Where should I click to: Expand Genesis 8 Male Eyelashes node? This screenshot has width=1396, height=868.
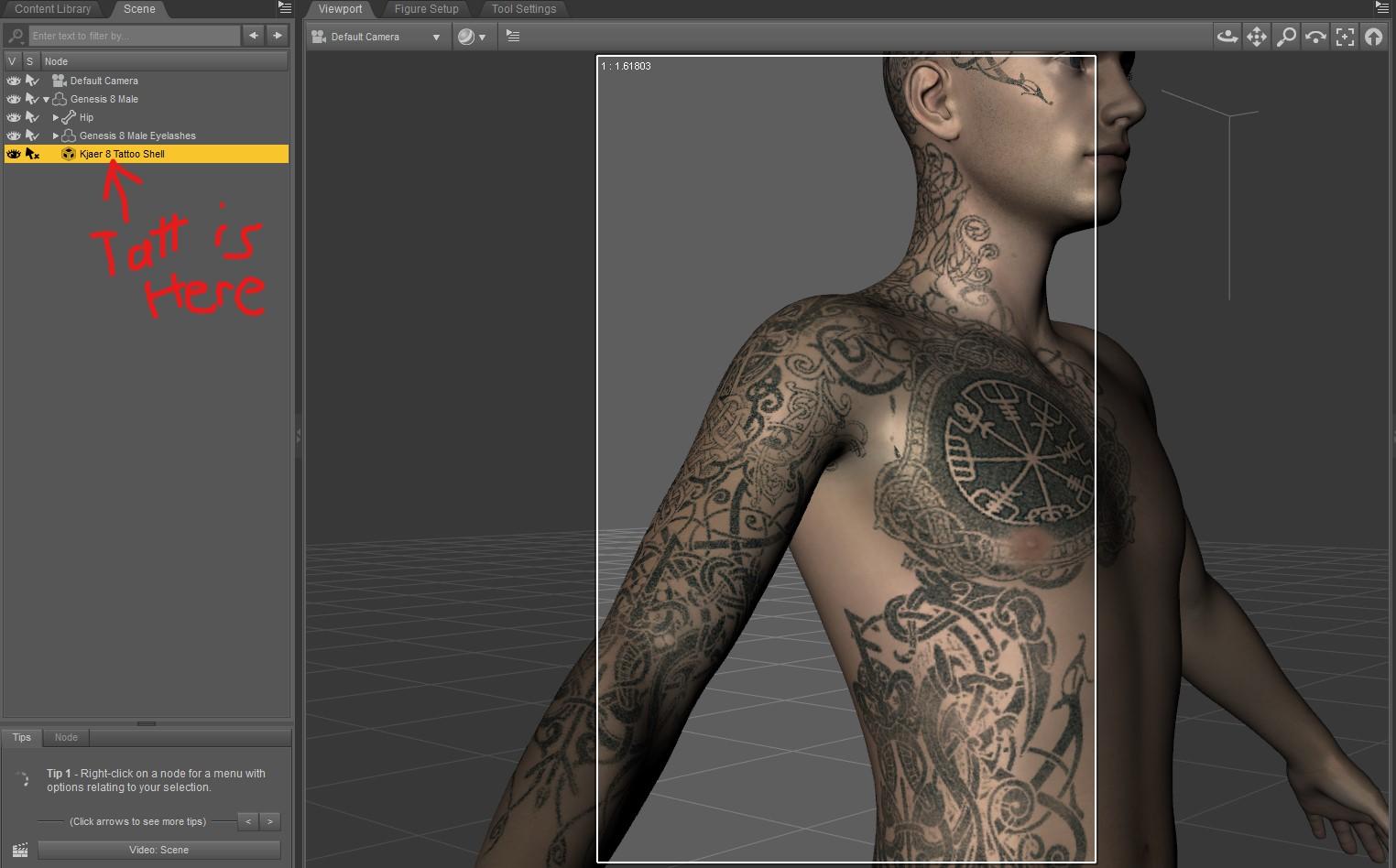point(56,136)
